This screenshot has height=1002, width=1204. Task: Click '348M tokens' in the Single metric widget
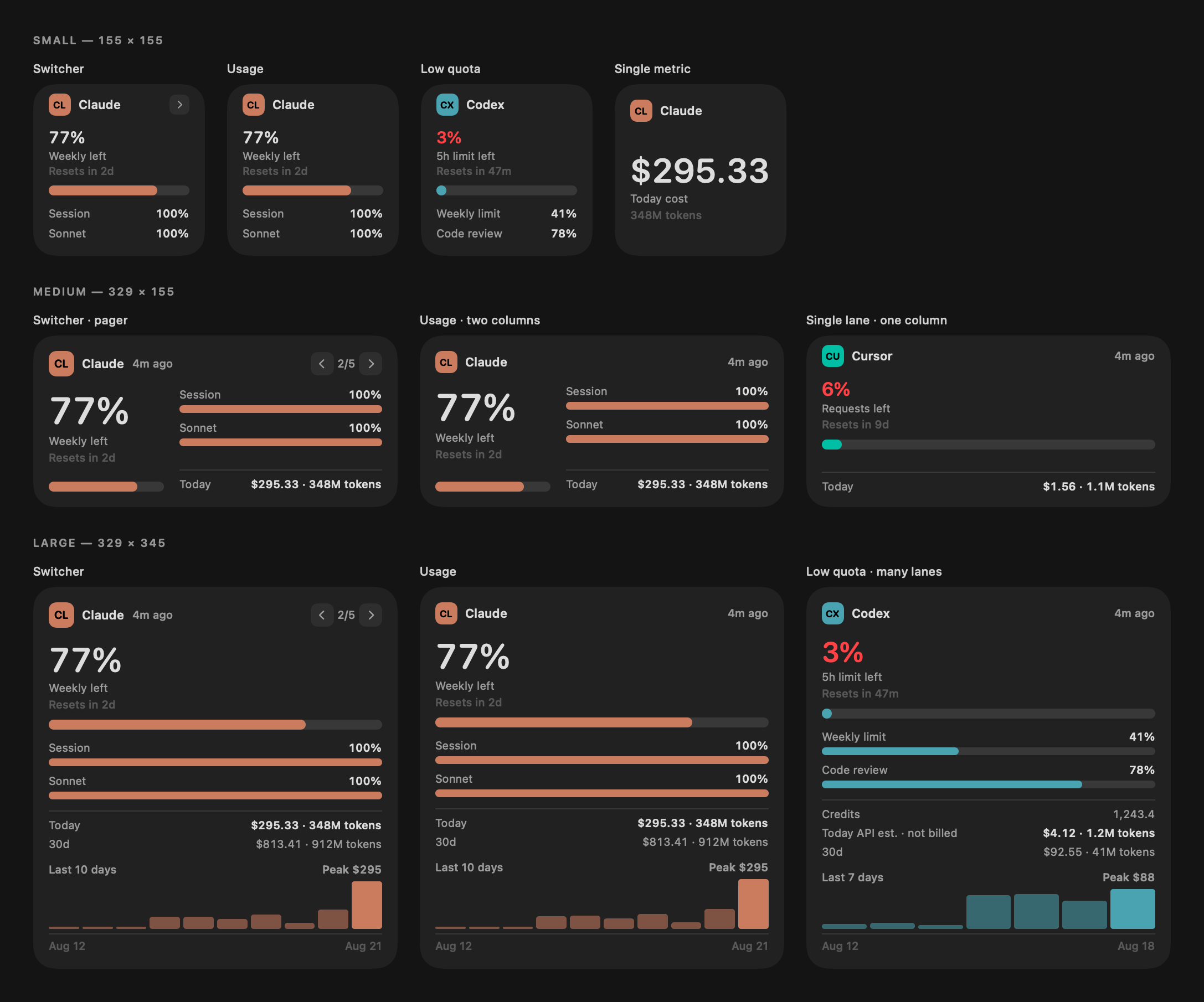(666, 215)
